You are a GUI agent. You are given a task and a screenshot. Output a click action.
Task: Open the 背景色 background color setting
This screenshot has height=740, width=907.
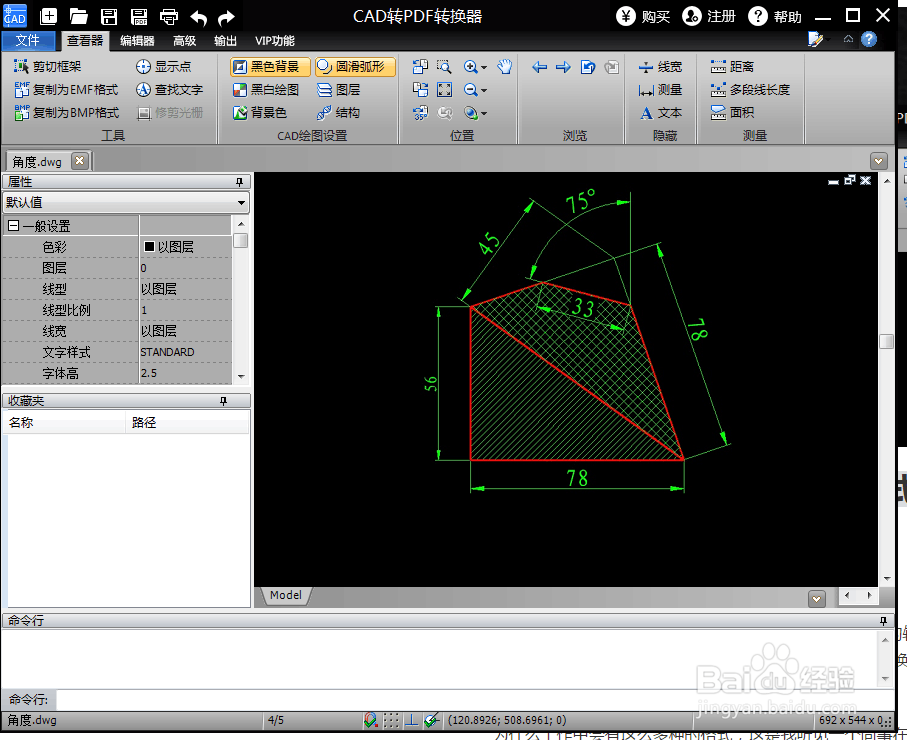click(x=260, y=113)
